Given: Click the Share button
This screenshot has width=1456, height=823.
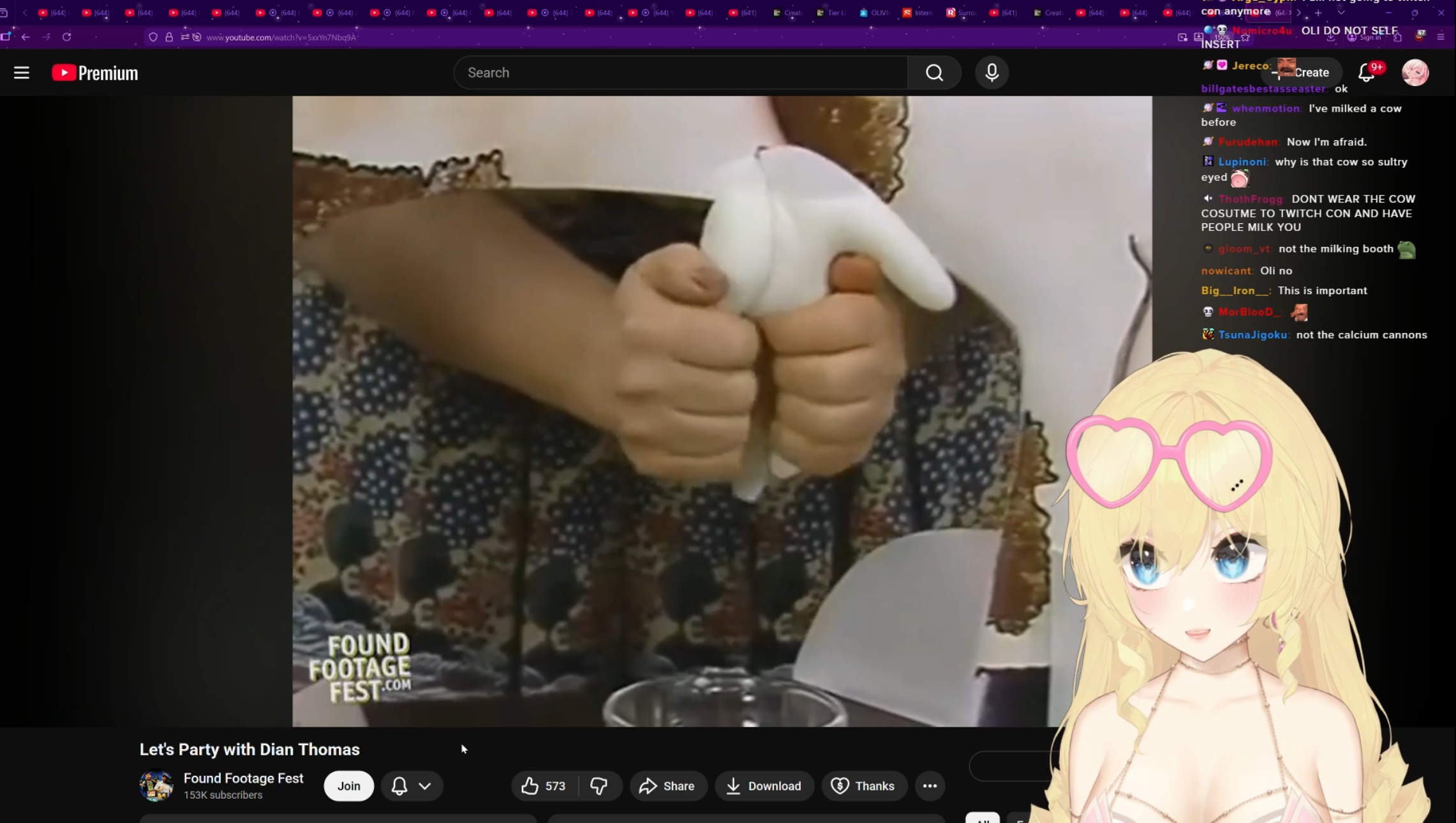Looking at the screenshot, I should (667, 786).
